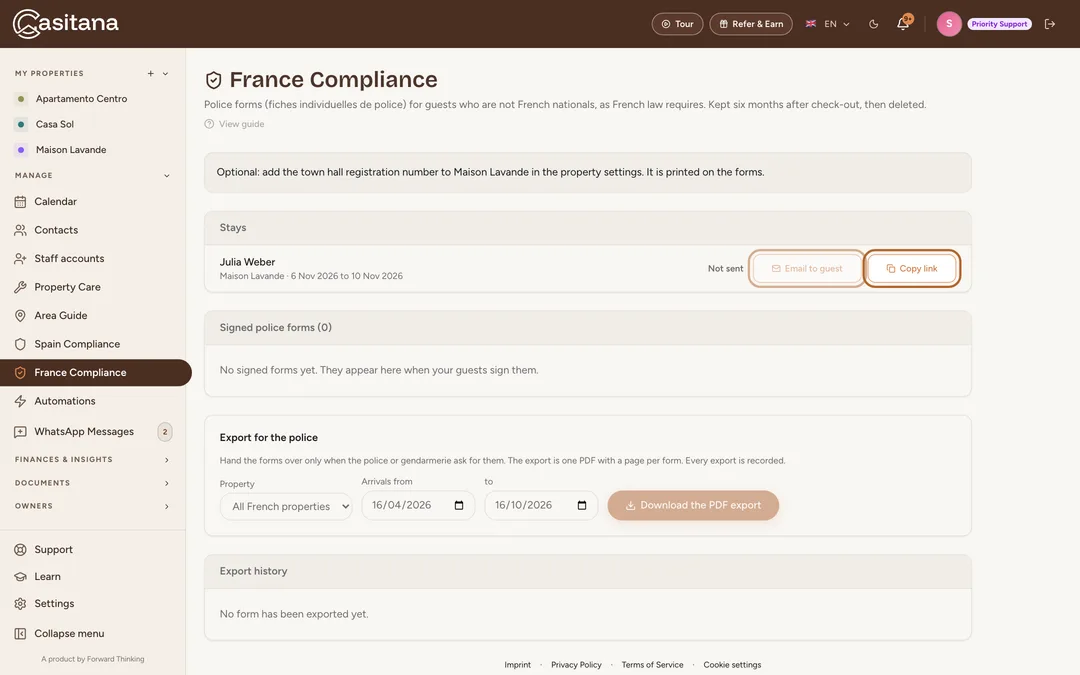
Task: Open Calendar from sidebar
Action: pyautogui.click(x=55, y=201)
